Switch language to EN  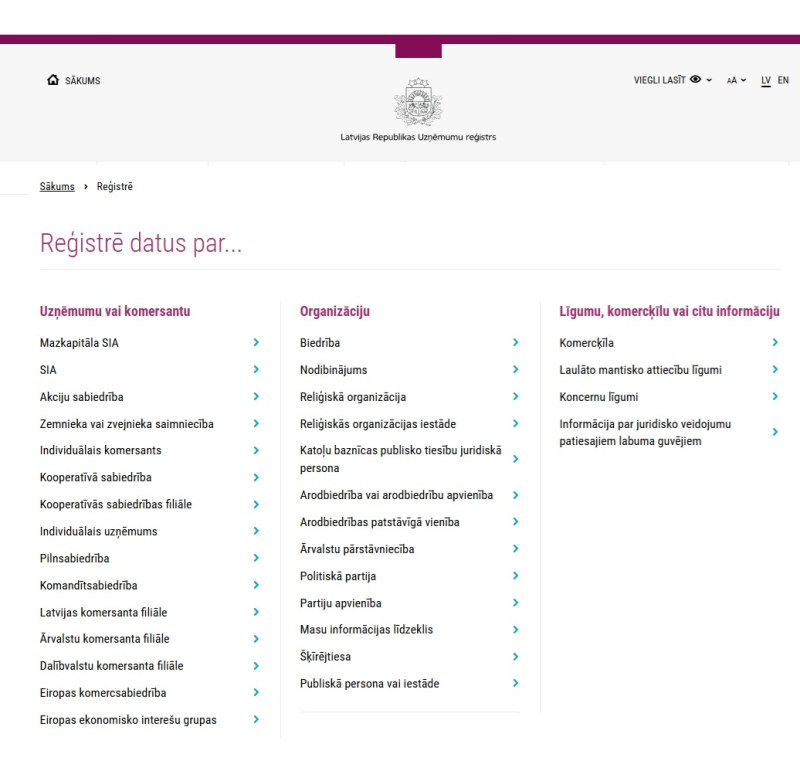click(x=783, y=80)
